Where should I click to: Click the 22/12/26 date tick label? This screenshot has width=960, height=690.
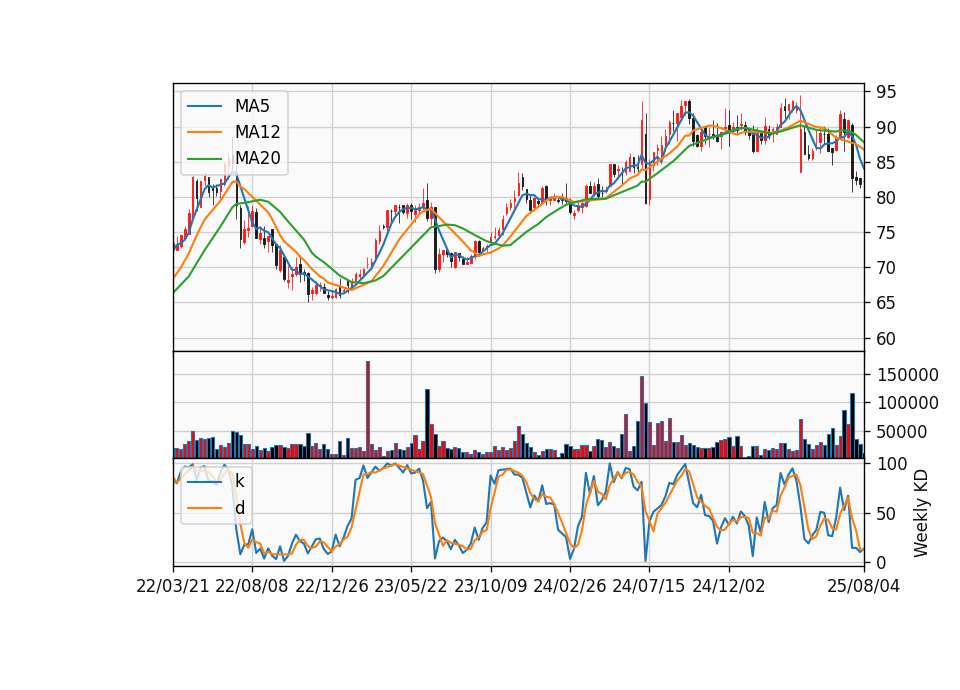(x=332, y=586)
